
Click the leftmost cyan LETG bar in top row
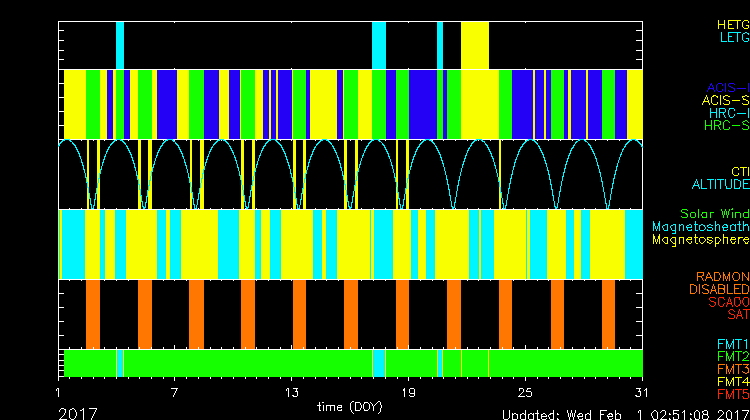tap(120, 45)
